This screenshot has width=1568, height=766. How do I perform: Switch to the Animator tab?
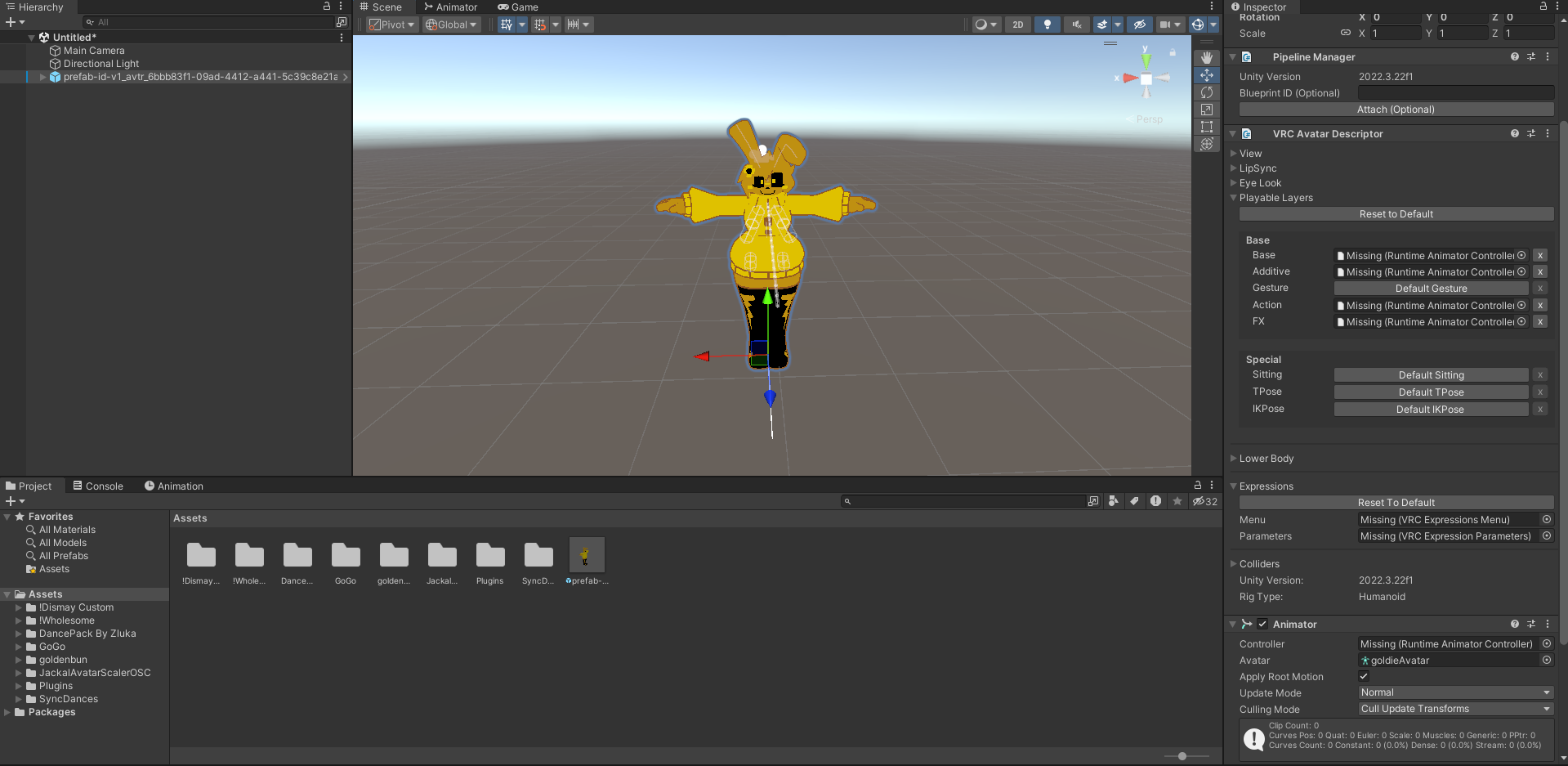450,7
